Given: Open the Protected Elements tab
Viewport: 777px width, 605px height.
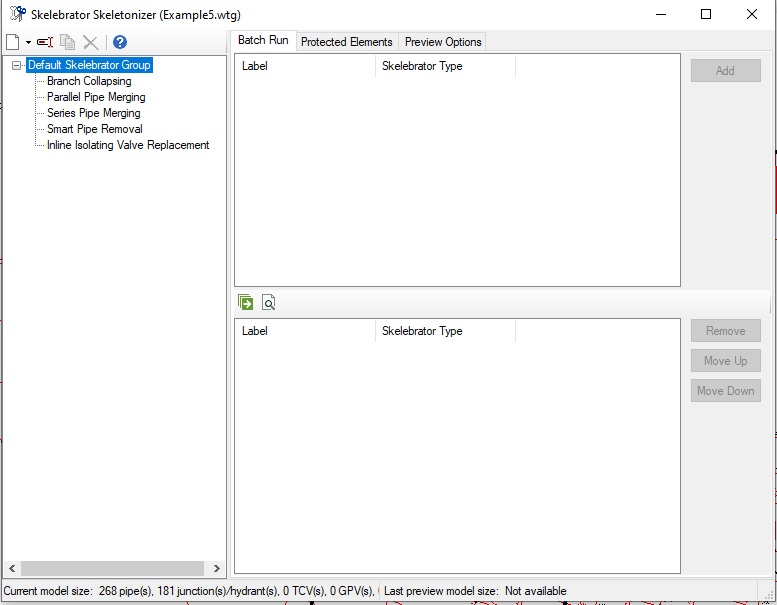Looking at the screenshot, I should click(x=346, y=42).
